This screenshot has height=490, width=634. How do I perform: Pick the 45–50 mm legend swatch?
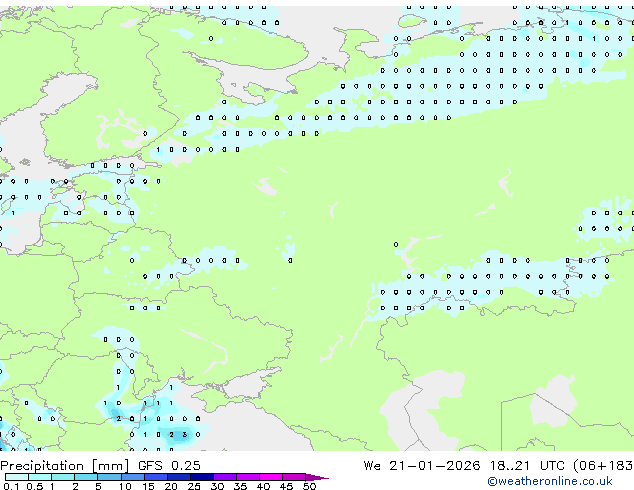tap(294, 477)
